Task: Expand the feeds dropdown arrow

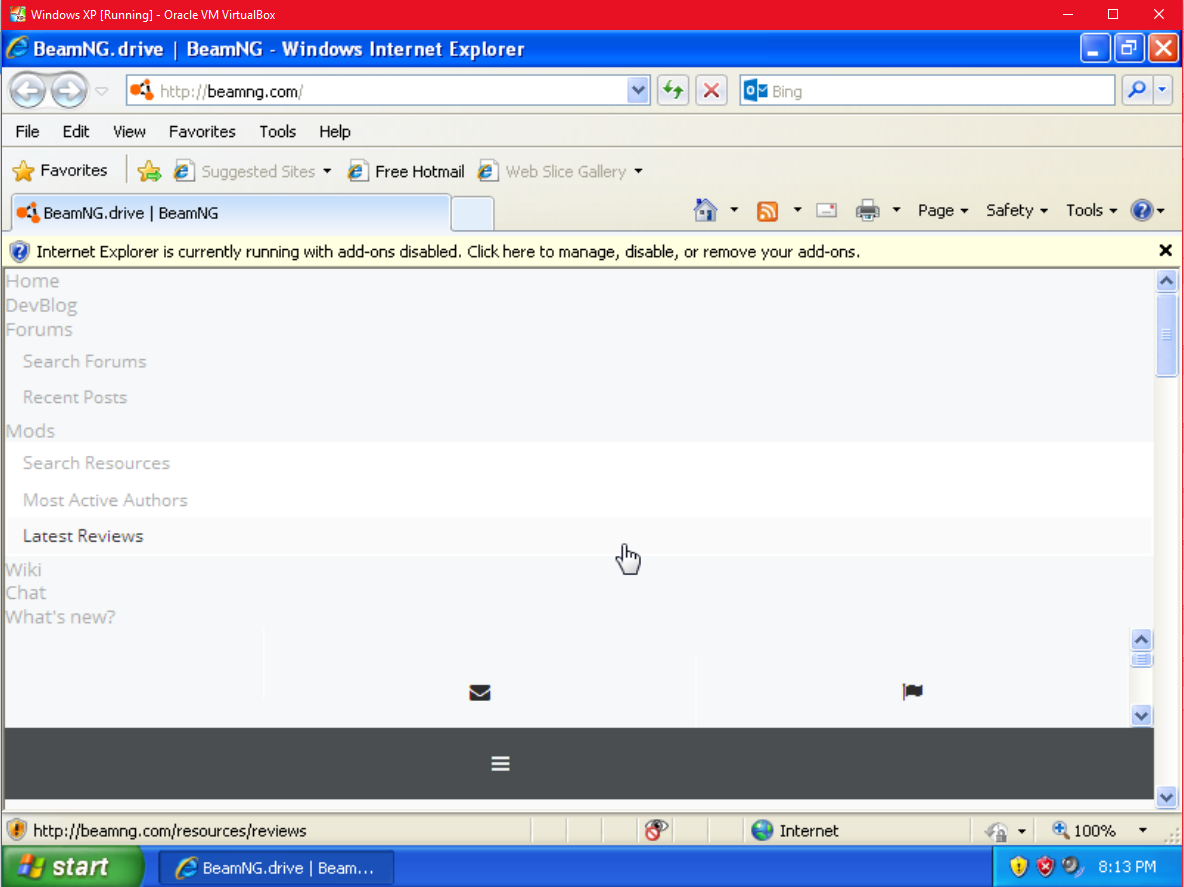Action: [797, 210]
